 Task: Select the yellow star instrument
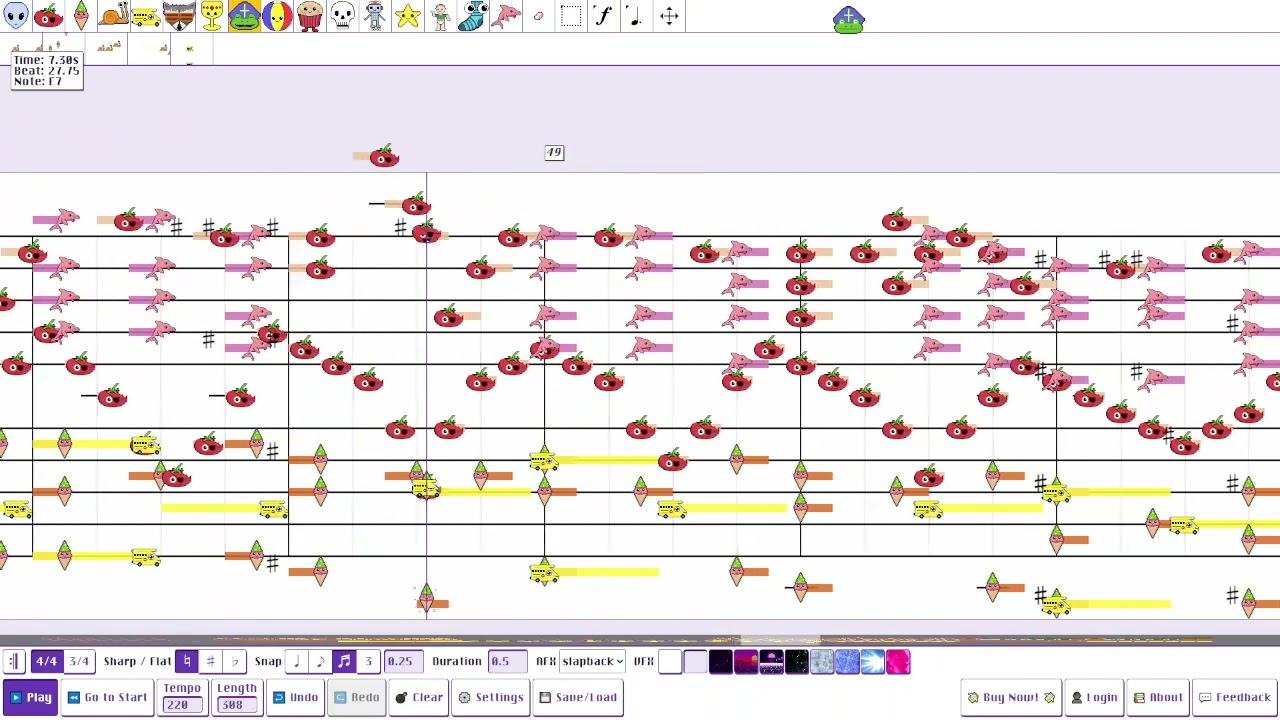click(407, 16)
